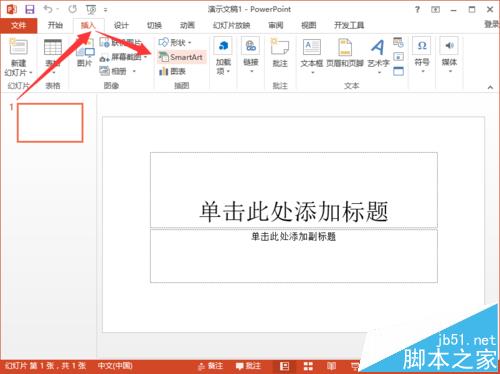This screenshot has height=374, width=500.
Task: Switch to Reading view
Action: click(331, 366)
